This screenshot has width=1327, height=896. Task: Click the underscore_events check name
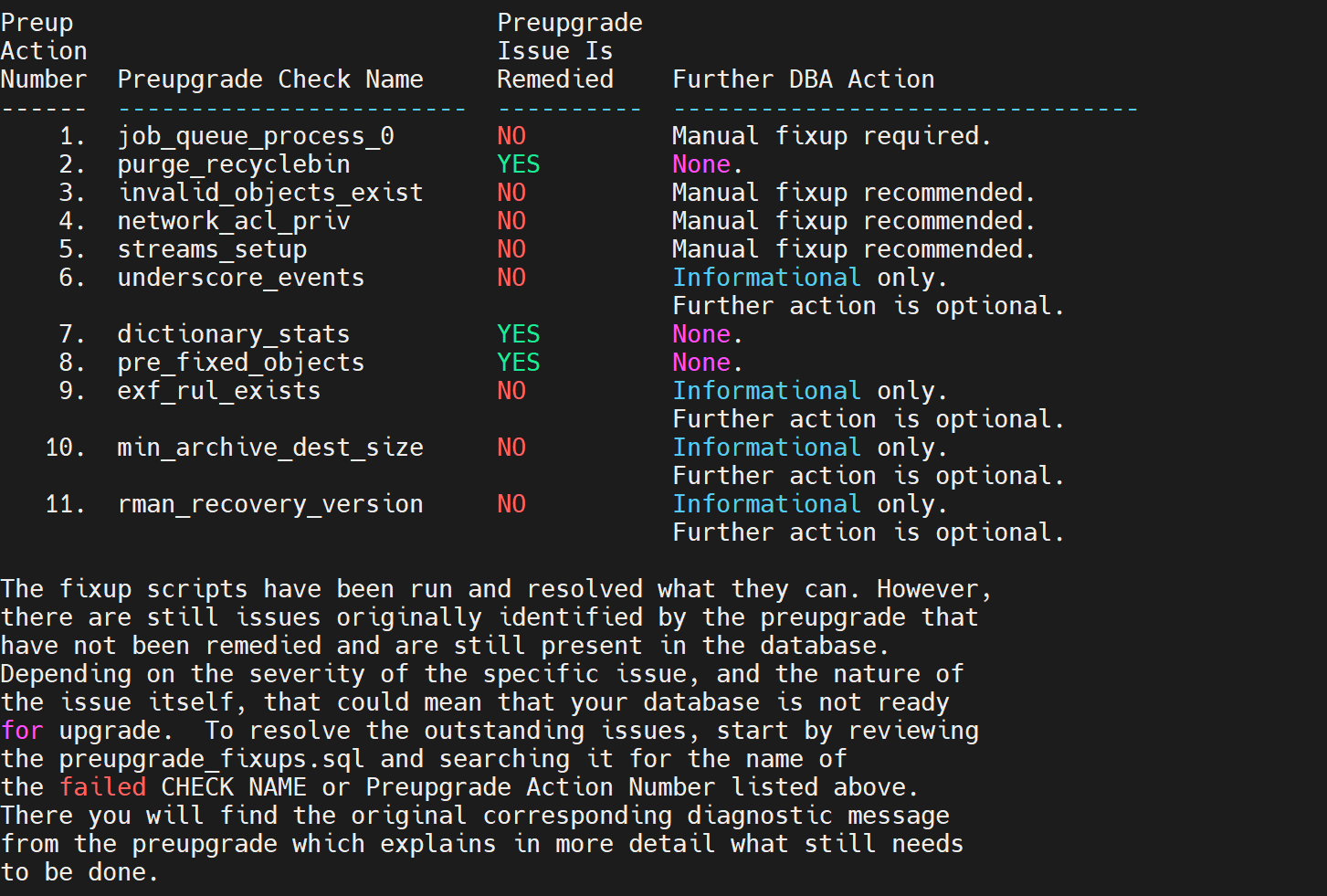tap(241, 278)
